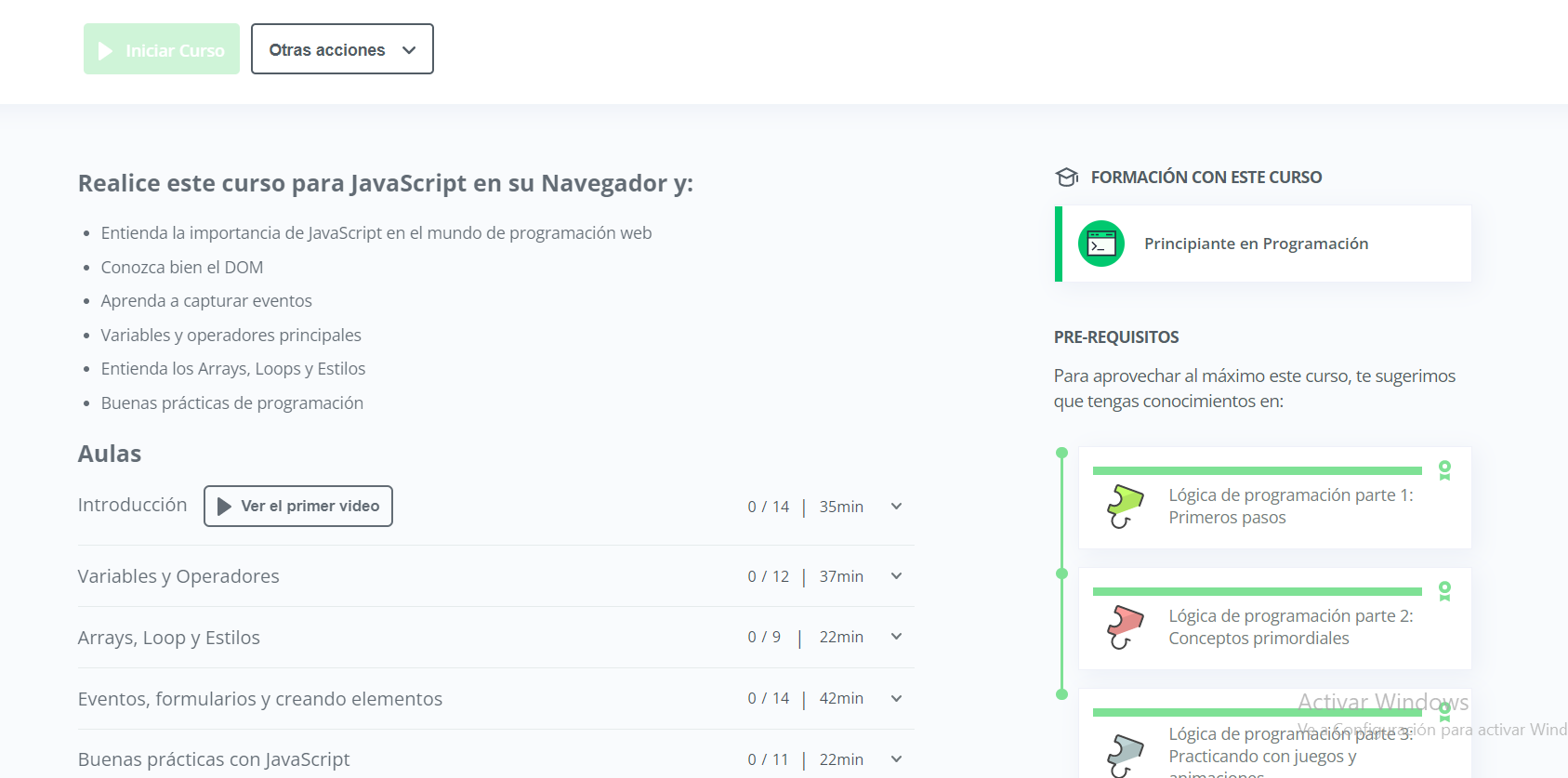Click the gray puzzle icon of parte 3
Screen dimensions: 1568x778
click(x=1126, y=756)
